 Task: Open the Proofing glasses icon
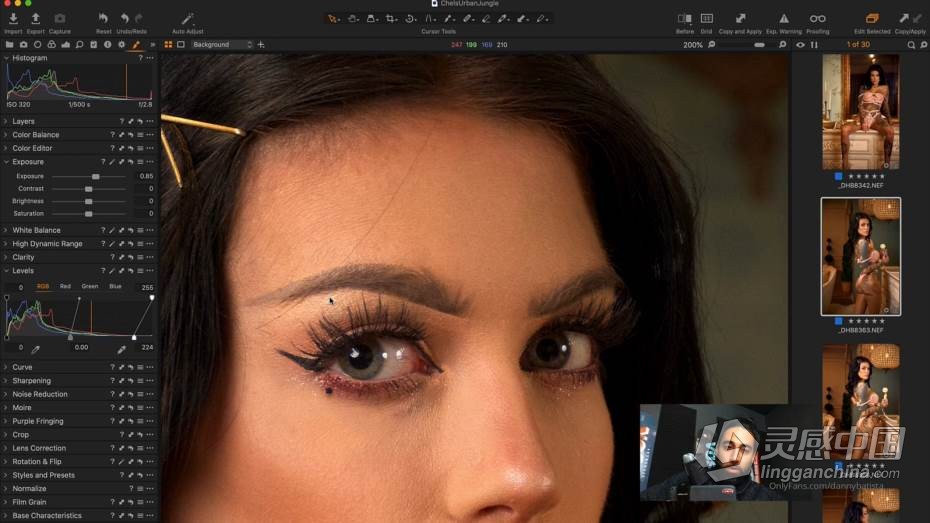[x=817, y=19]
